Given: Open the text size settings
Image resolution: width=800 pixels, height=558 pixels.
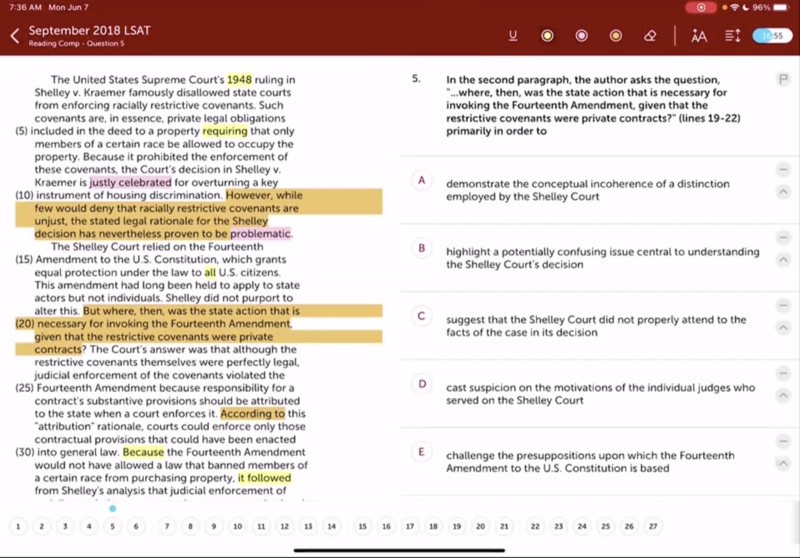Looking at the screenshot, I should (699, 36).
